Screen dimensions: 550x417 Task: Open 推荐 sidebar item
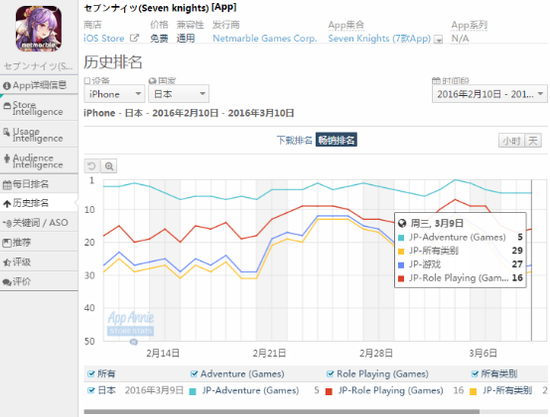pos(39,242)
